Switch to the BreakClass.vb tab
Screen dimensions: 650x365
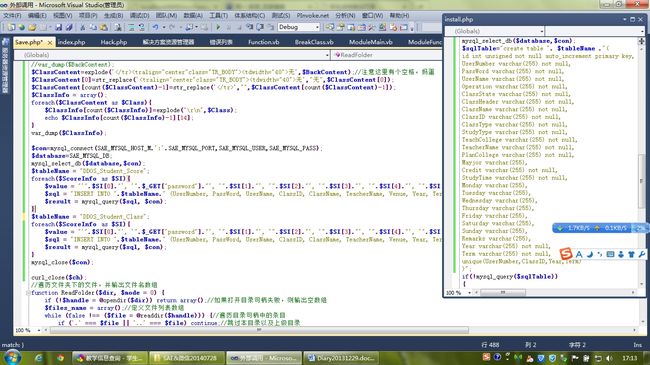[x=314, y=42]
